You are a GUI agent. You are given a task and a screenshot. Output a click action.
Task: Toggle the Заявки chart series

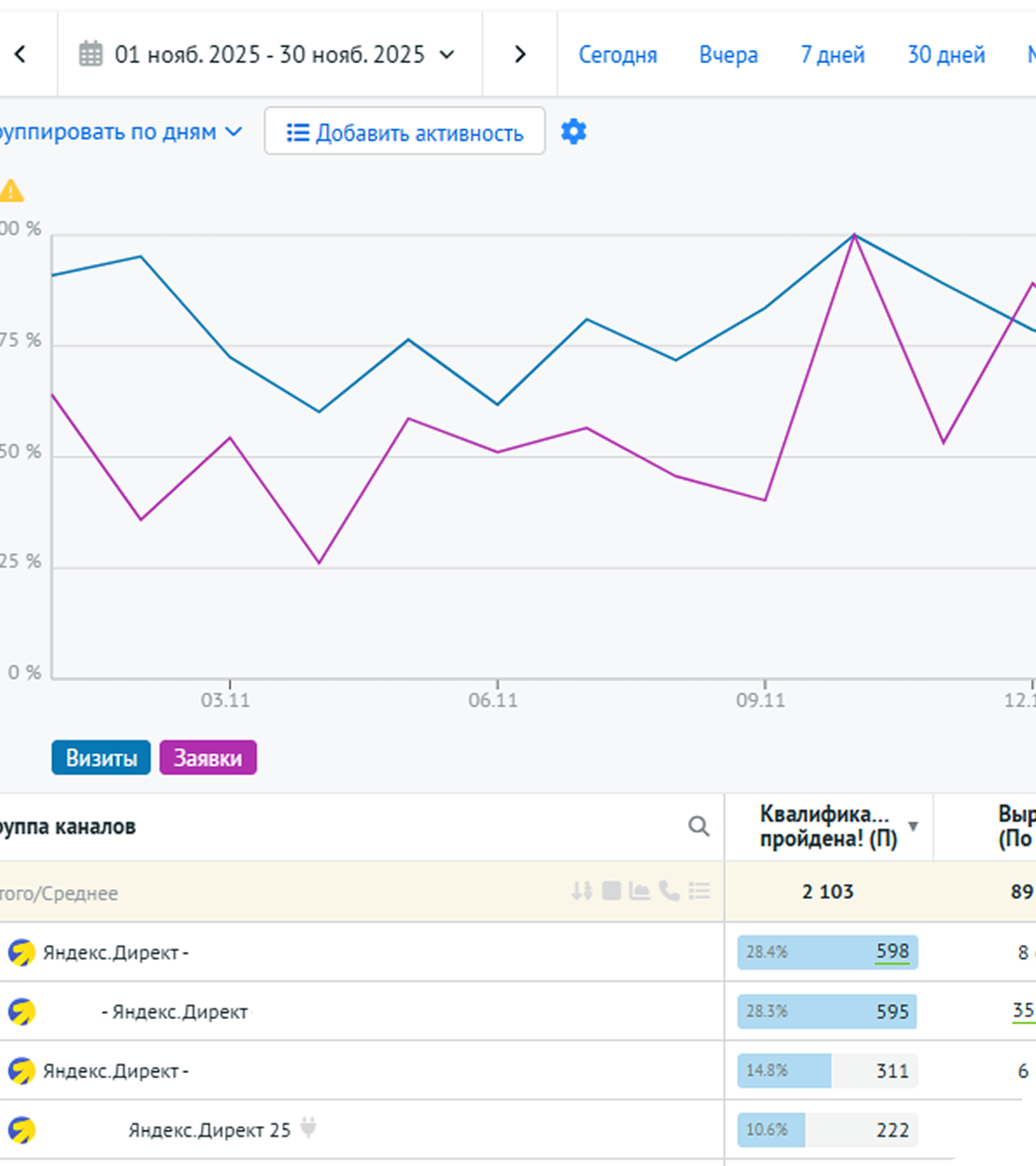(x=208, y=758)
